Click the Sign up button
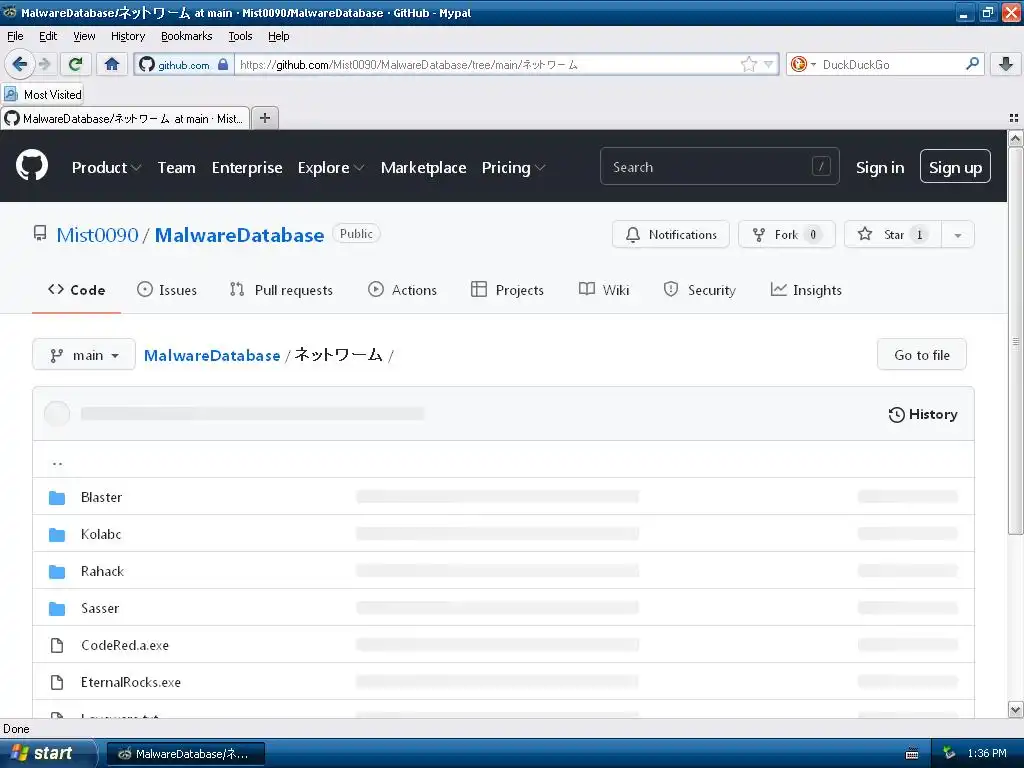This screenshot has height=768, width=1024. point(955,167)
